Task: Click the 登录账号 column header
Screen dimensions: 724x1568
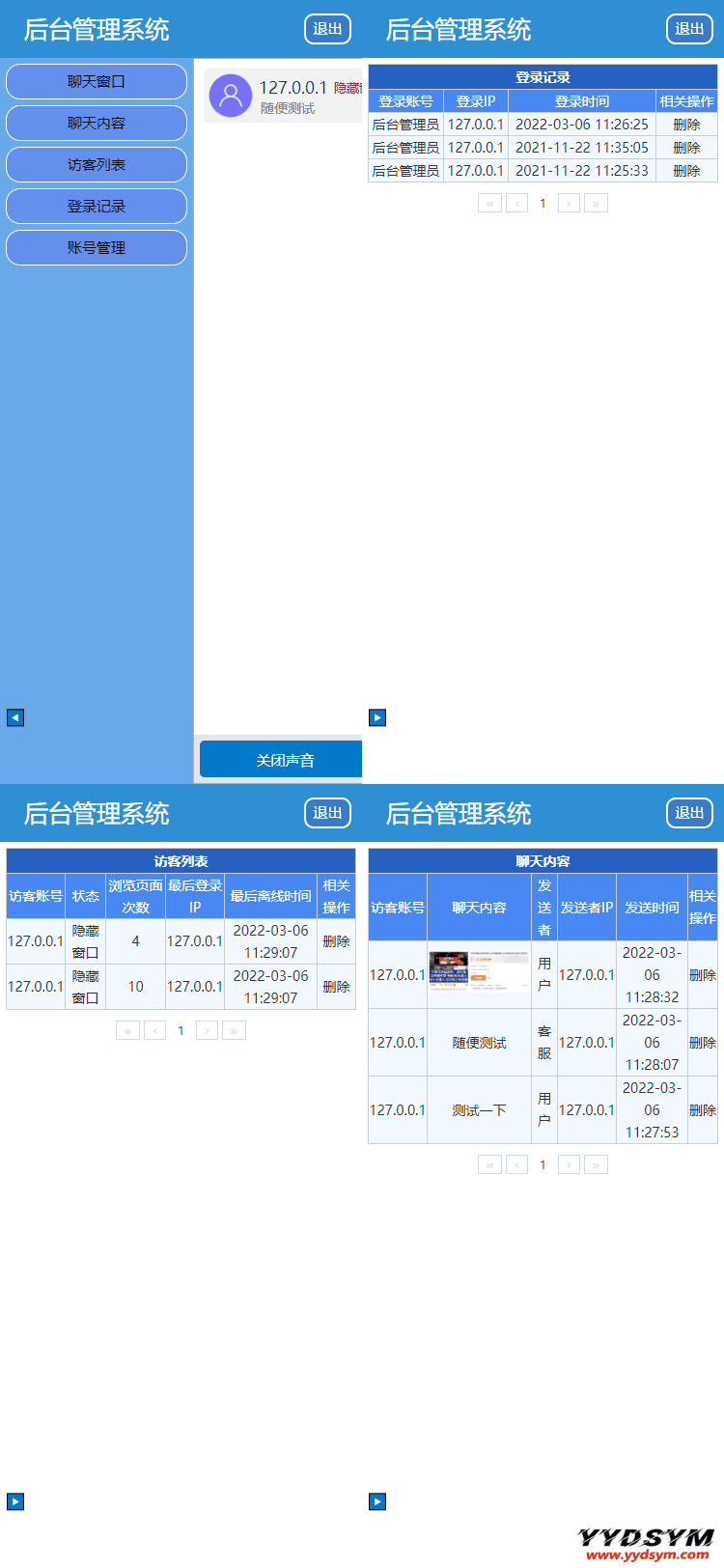Action: point(405,101)
